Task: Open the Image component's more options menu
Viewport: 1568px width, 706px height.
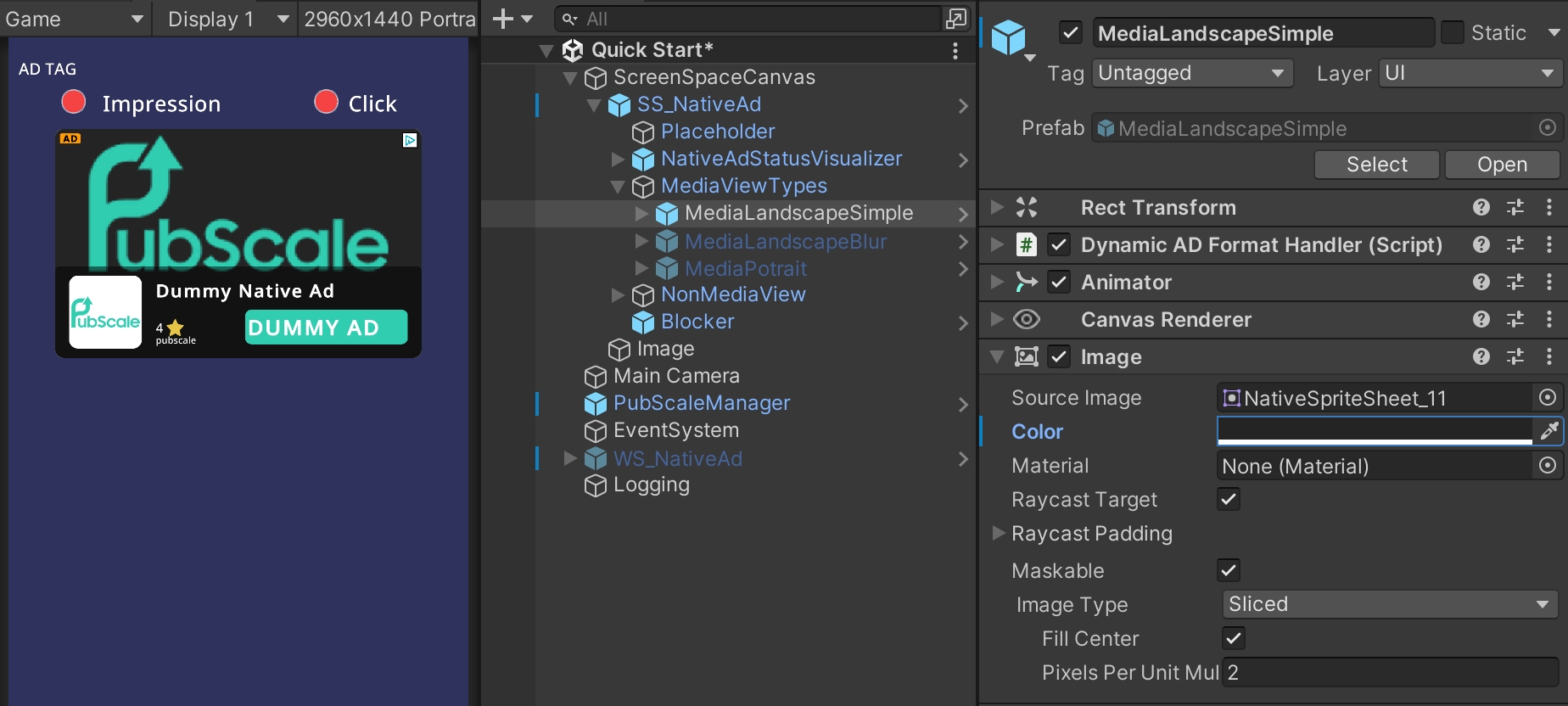Action: click(1549, 356)
